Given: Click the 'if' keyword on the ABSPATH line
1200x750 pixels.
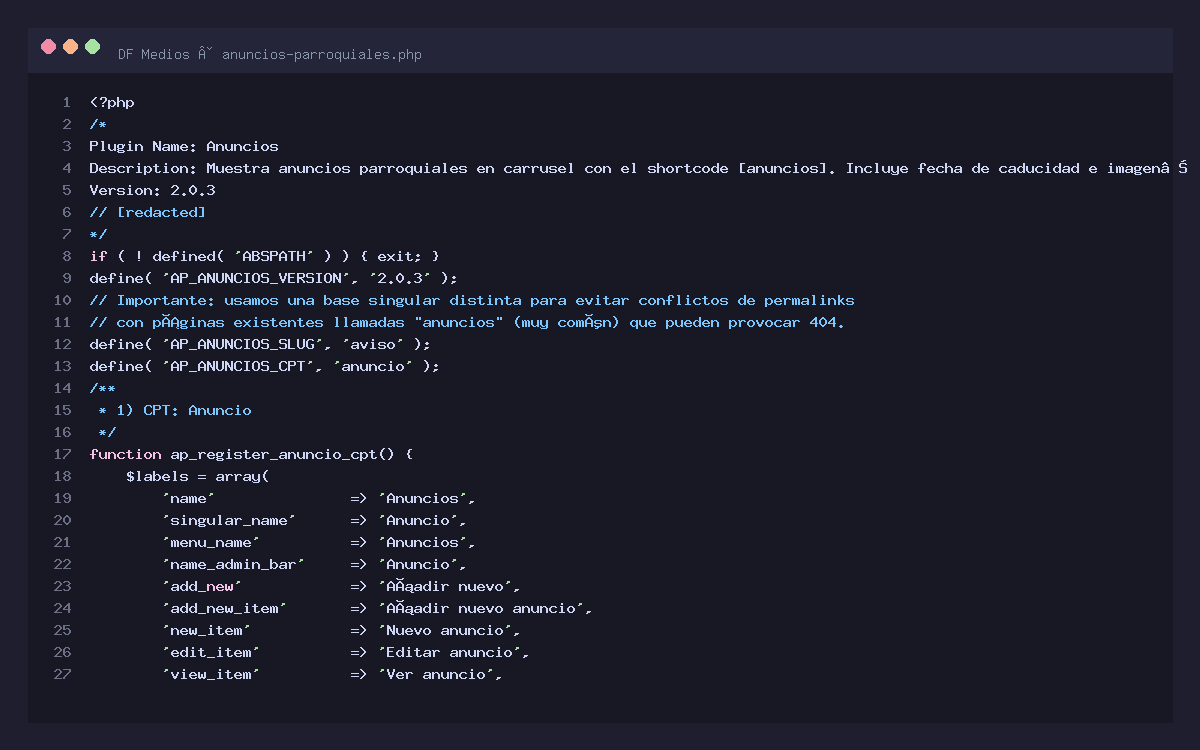Looking at the screenshot, I should click(x=98, y=256).
